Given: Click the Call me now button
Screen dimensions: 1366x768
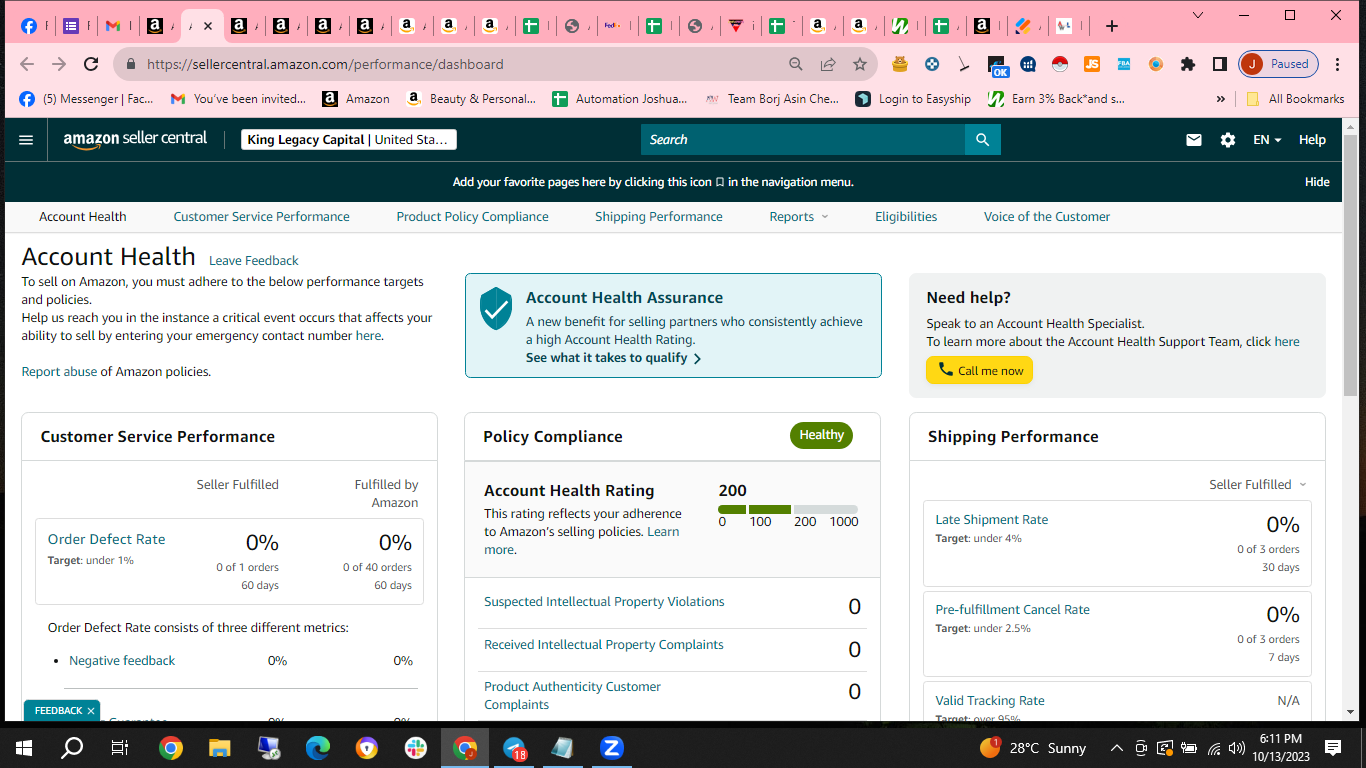Looking at the screenshot, I should point(980,370).
